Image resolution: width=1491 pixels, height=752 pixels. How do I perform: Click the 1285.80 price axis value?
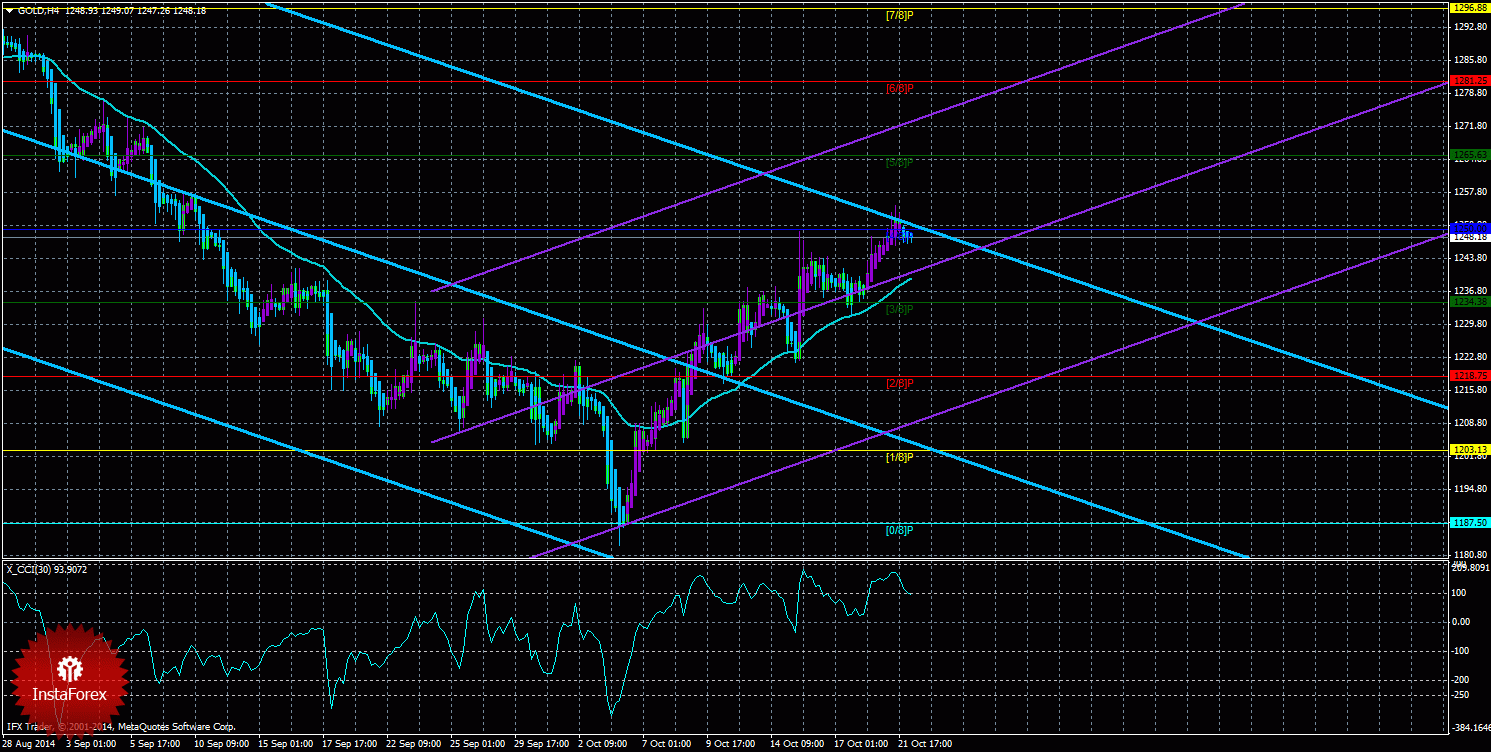coord(1470,60)
